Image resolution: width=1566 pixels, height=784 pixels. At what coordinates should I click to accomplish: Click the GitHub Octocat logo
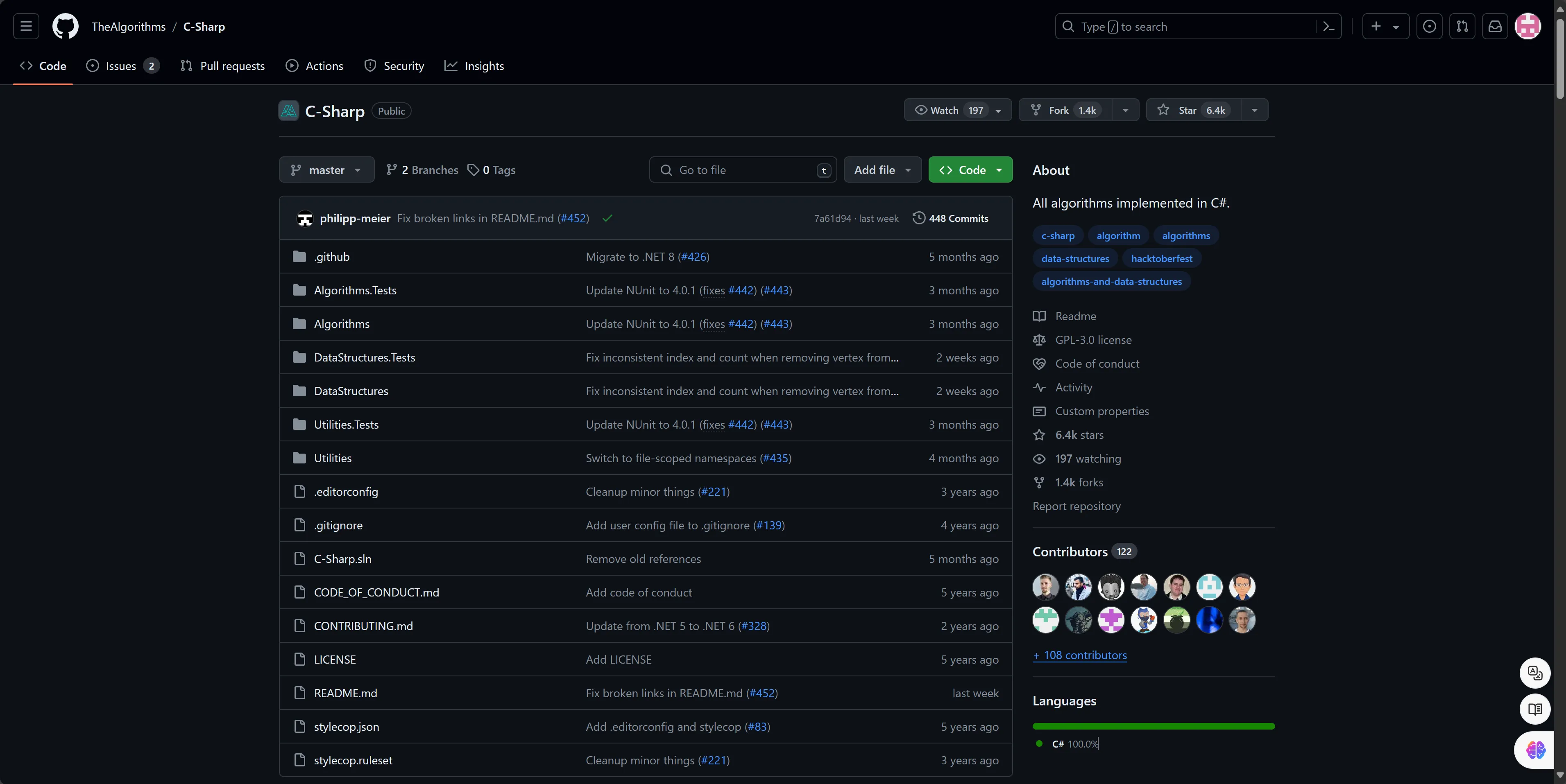[x=65, y=26]
